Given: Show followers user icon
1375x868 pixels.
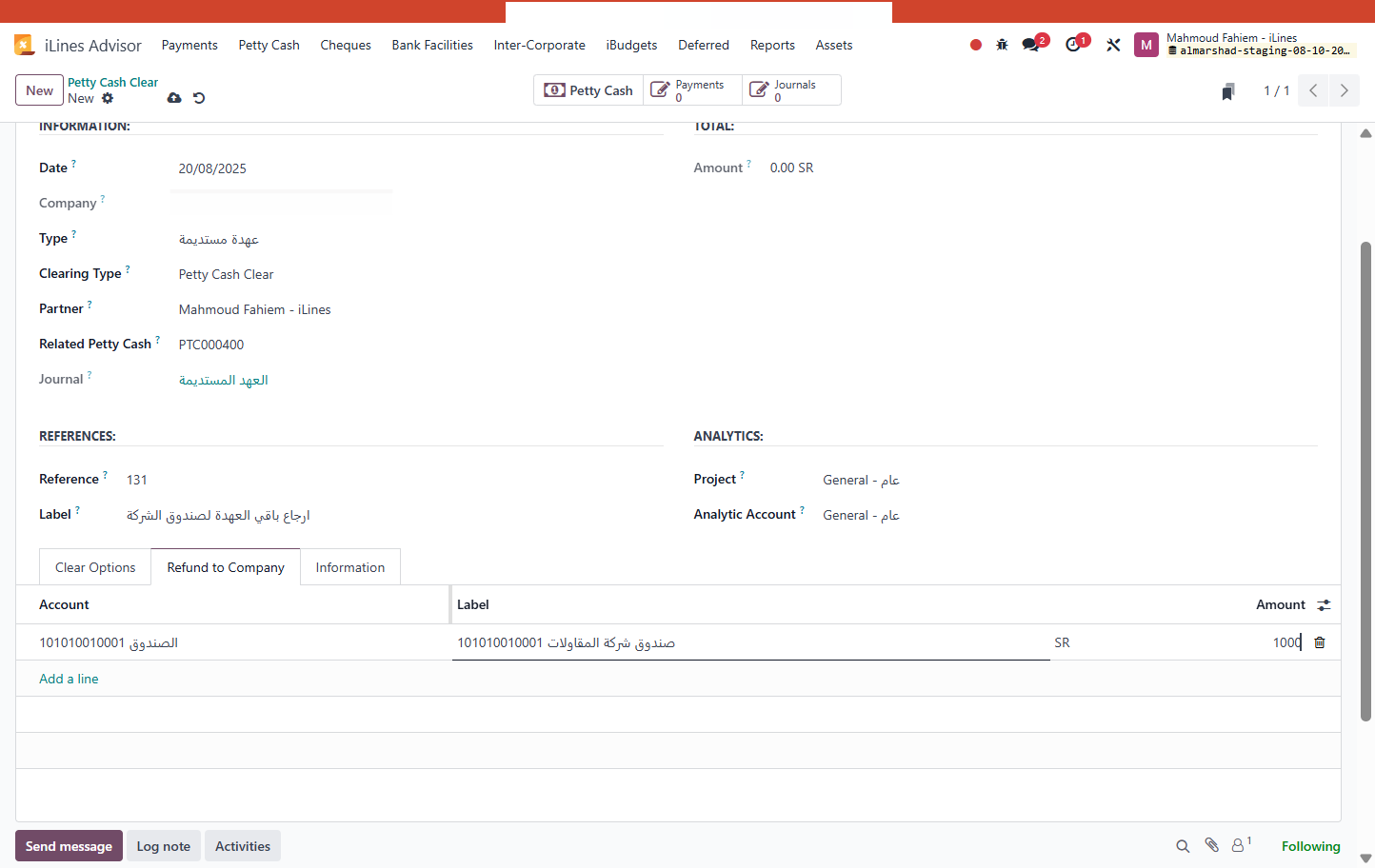Looking at the screenshot, I should pyautogui.click(x=1241, y=844).
